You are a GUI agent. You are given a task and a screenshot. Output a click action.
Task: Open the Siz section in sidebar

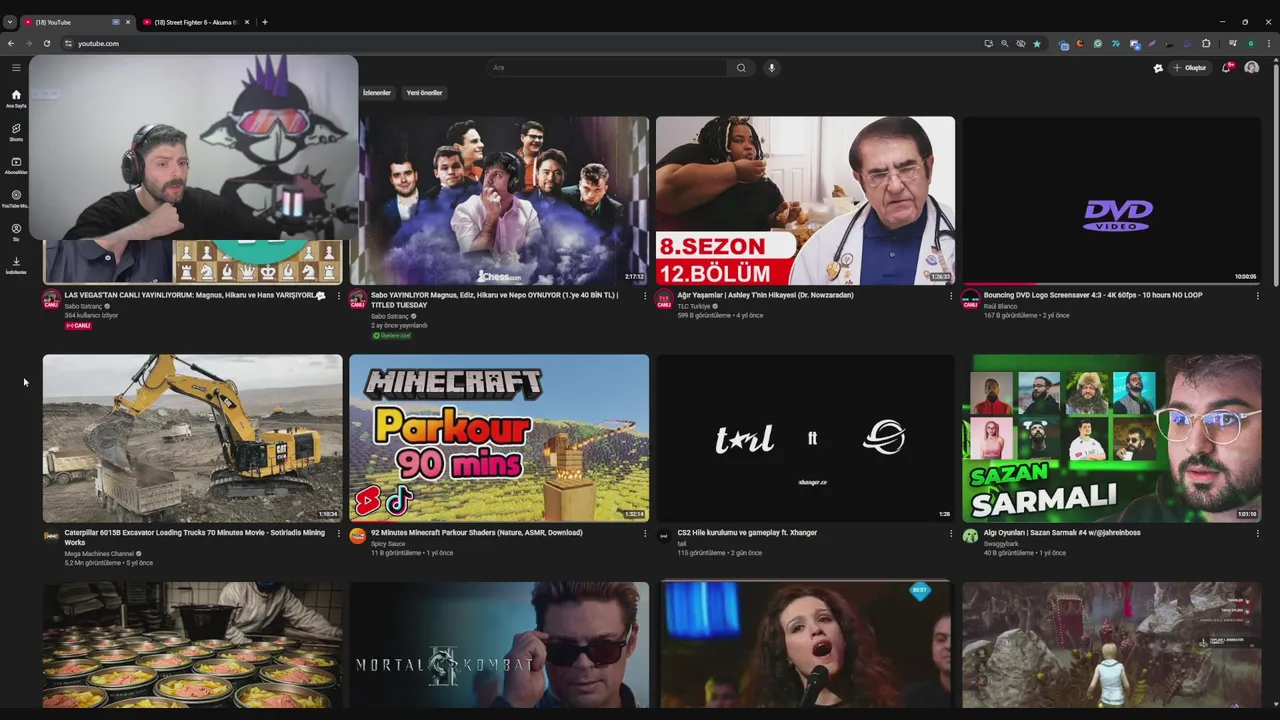tap(16, 232)
